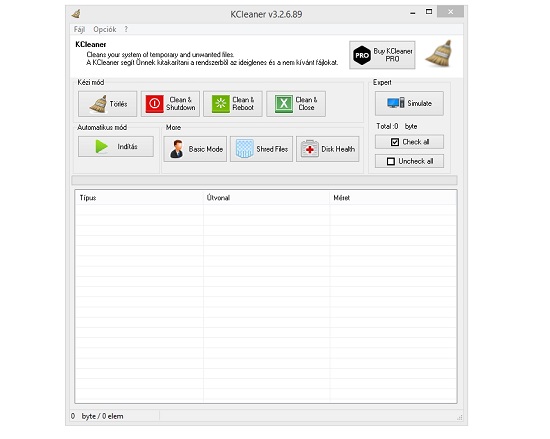Open the Opciók menu
Image resolution: width=550 pixels, height=439 pixels.
click(105, 29)
